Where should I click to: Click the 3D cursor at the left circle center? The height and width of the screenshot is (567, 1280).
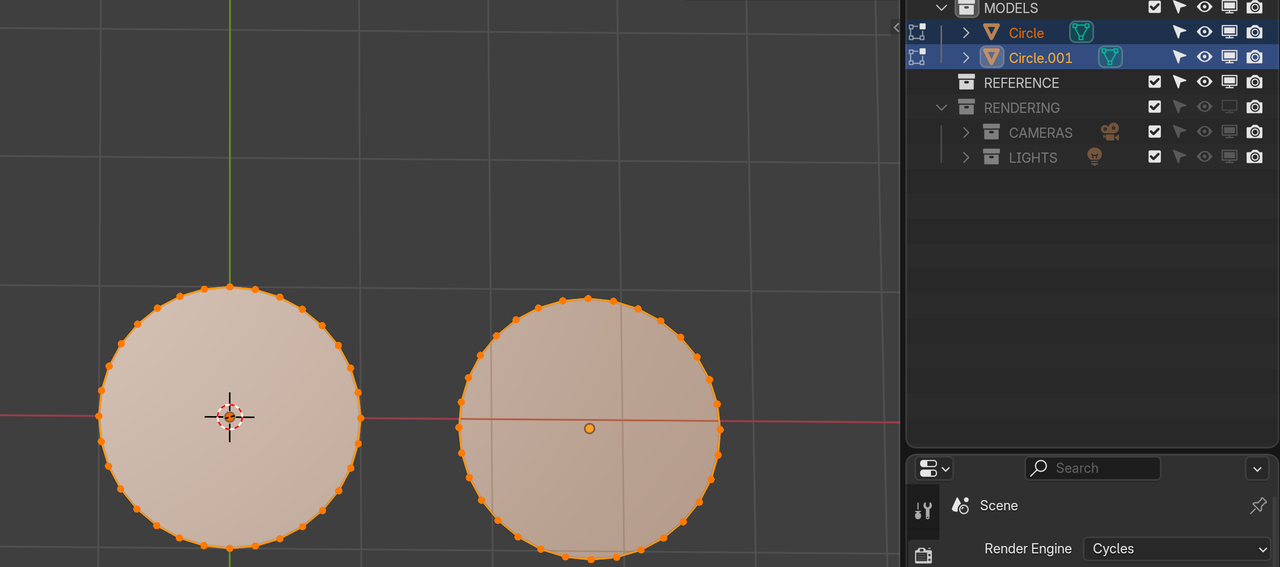[230, 416]
